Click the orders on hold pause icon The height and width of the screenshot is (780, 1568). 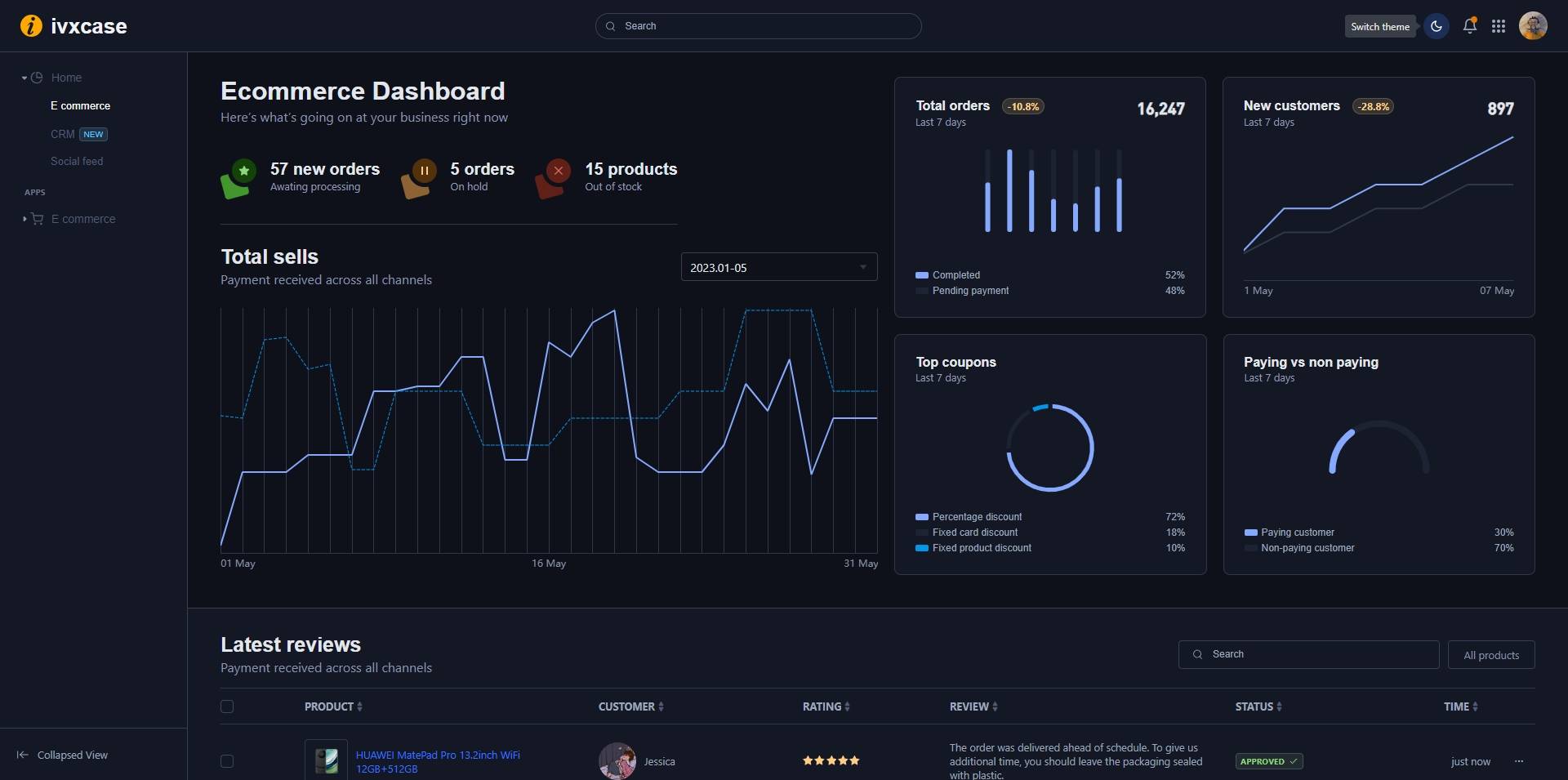[424, 172]
